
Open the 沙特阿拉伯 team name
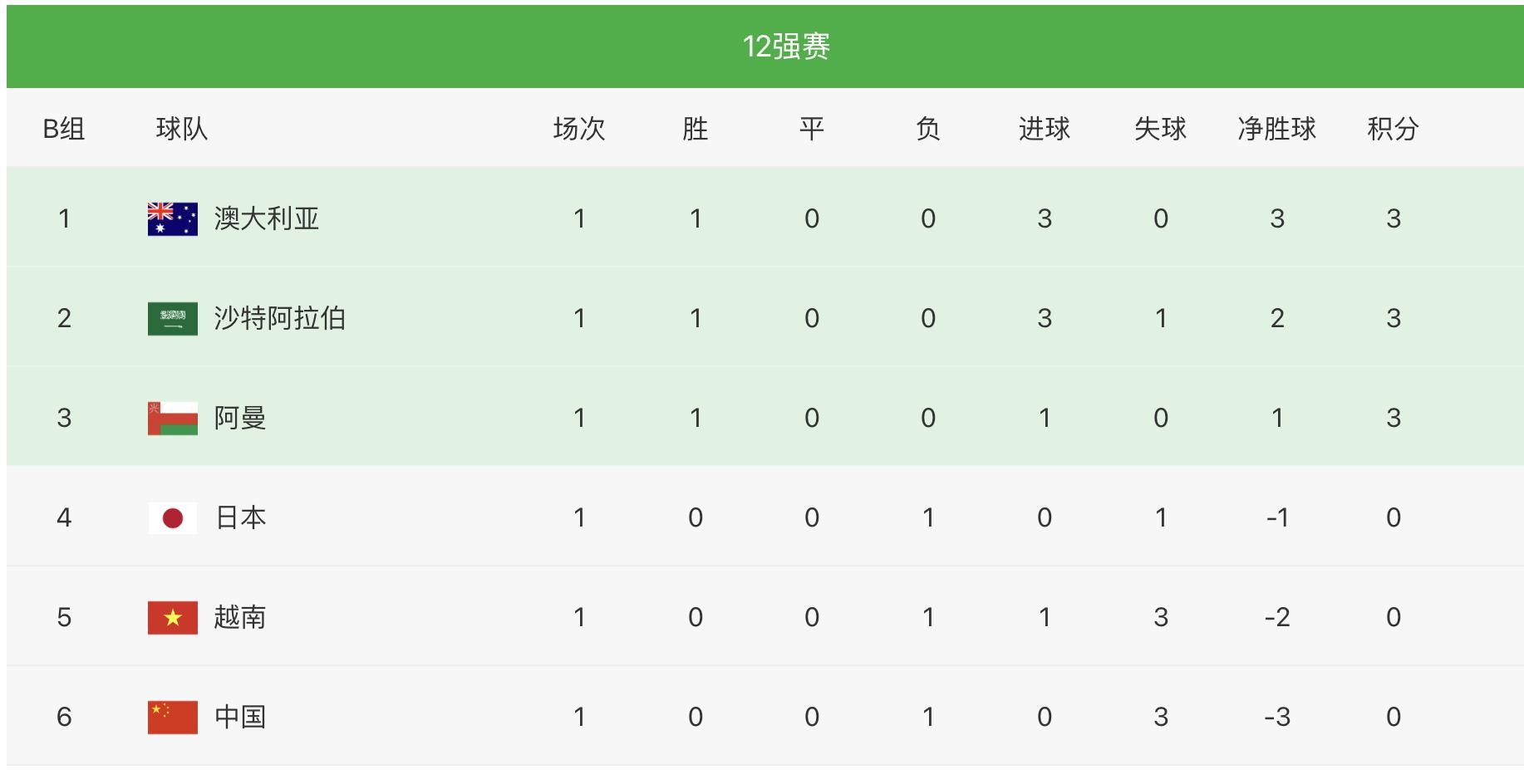coord(280,318)
